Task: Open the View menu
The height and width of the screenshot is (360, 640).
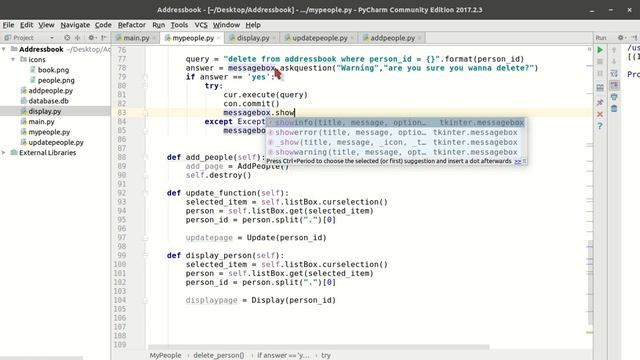Action: [x=46, y=25]
